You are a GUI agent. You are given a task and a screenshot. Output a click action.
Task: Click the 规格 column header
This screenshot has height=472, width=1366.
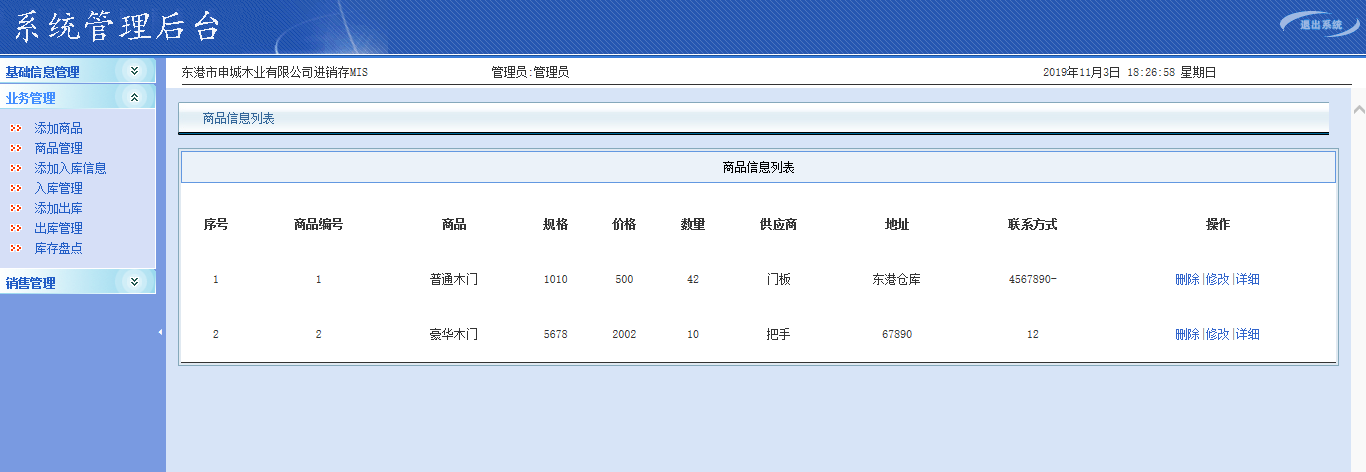pyautogui.click(x=555, y=224)
